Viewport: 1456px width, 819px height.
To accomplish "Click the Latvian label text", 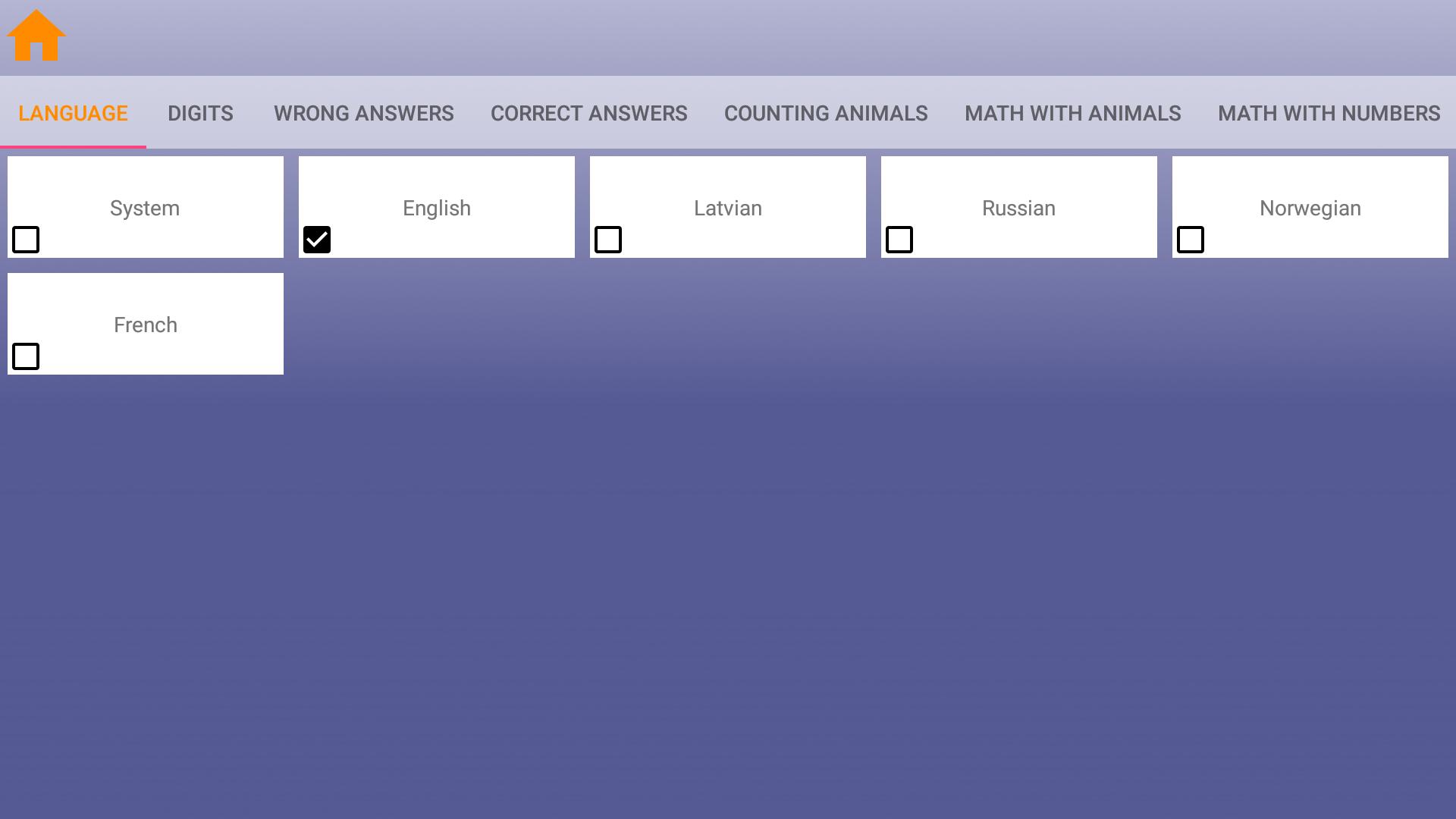I will 728,209.
